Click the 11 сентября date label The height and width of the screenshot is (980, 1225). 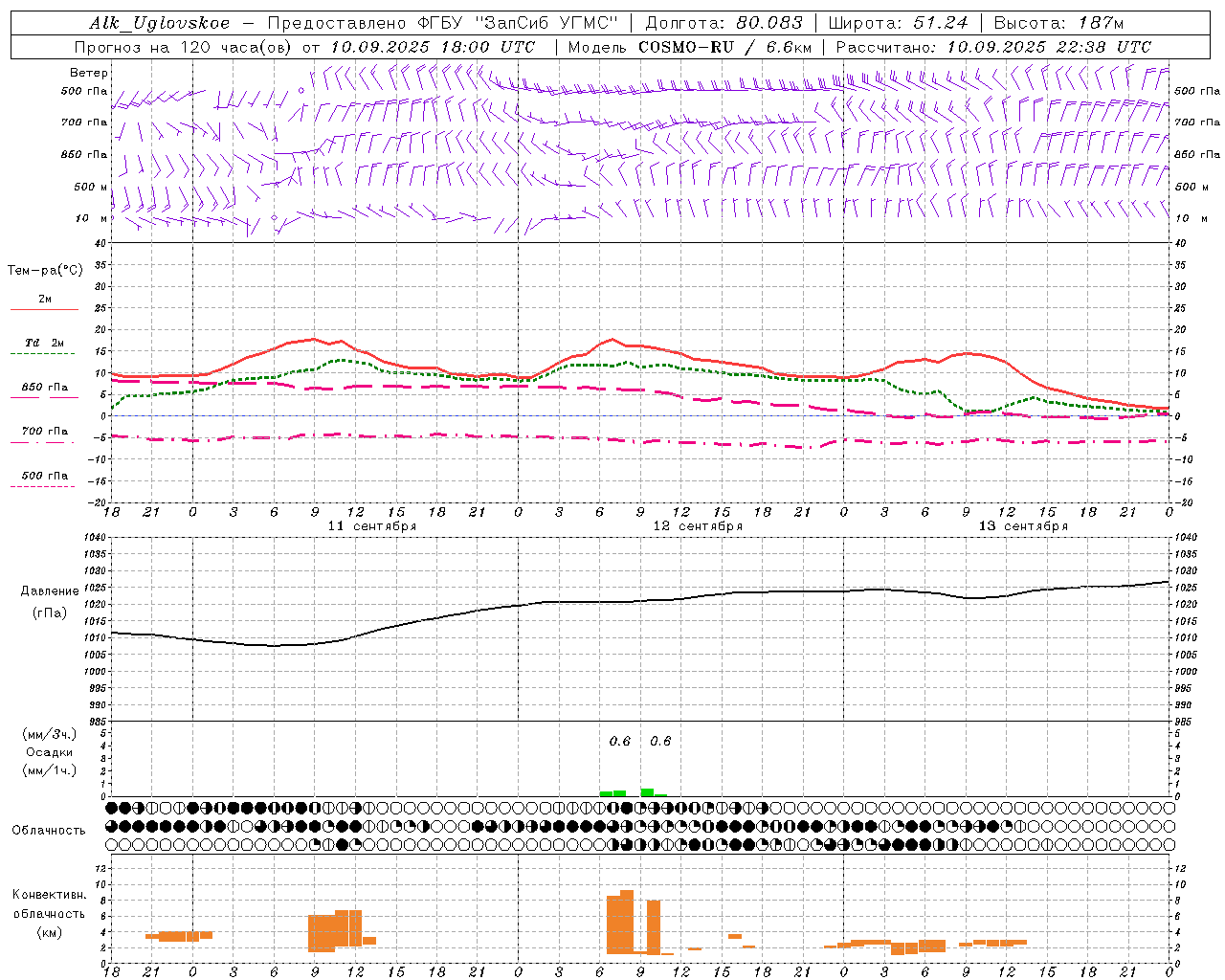[x=372, y=526]
